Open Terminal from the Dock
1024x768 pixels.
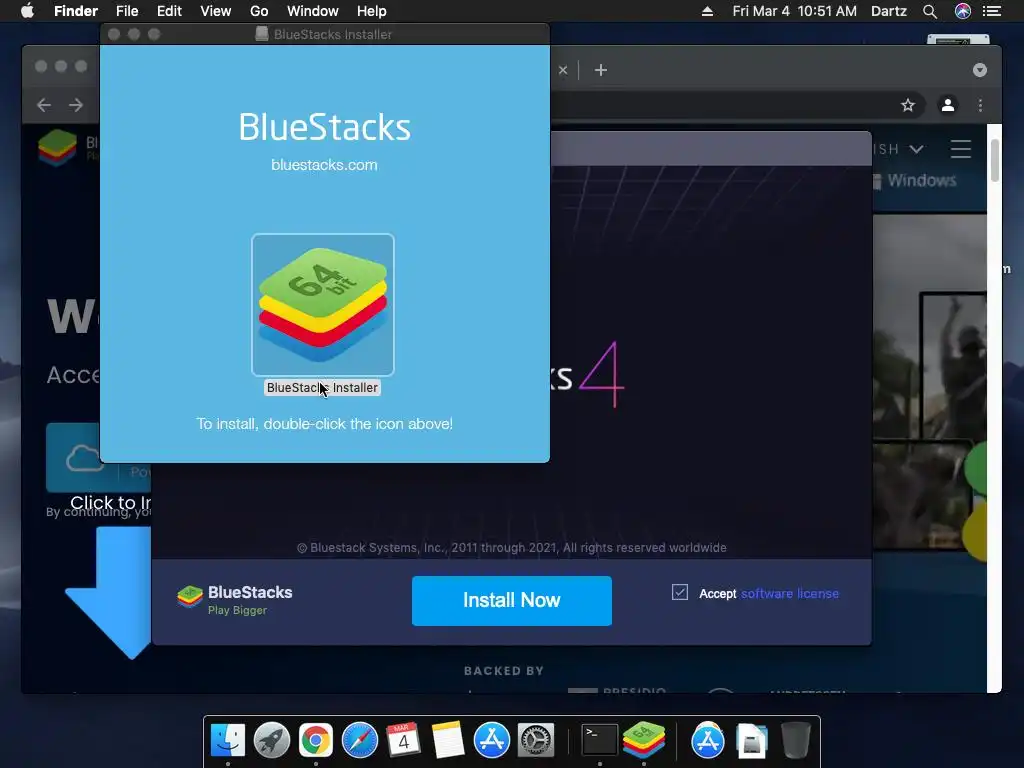(600, 740)
